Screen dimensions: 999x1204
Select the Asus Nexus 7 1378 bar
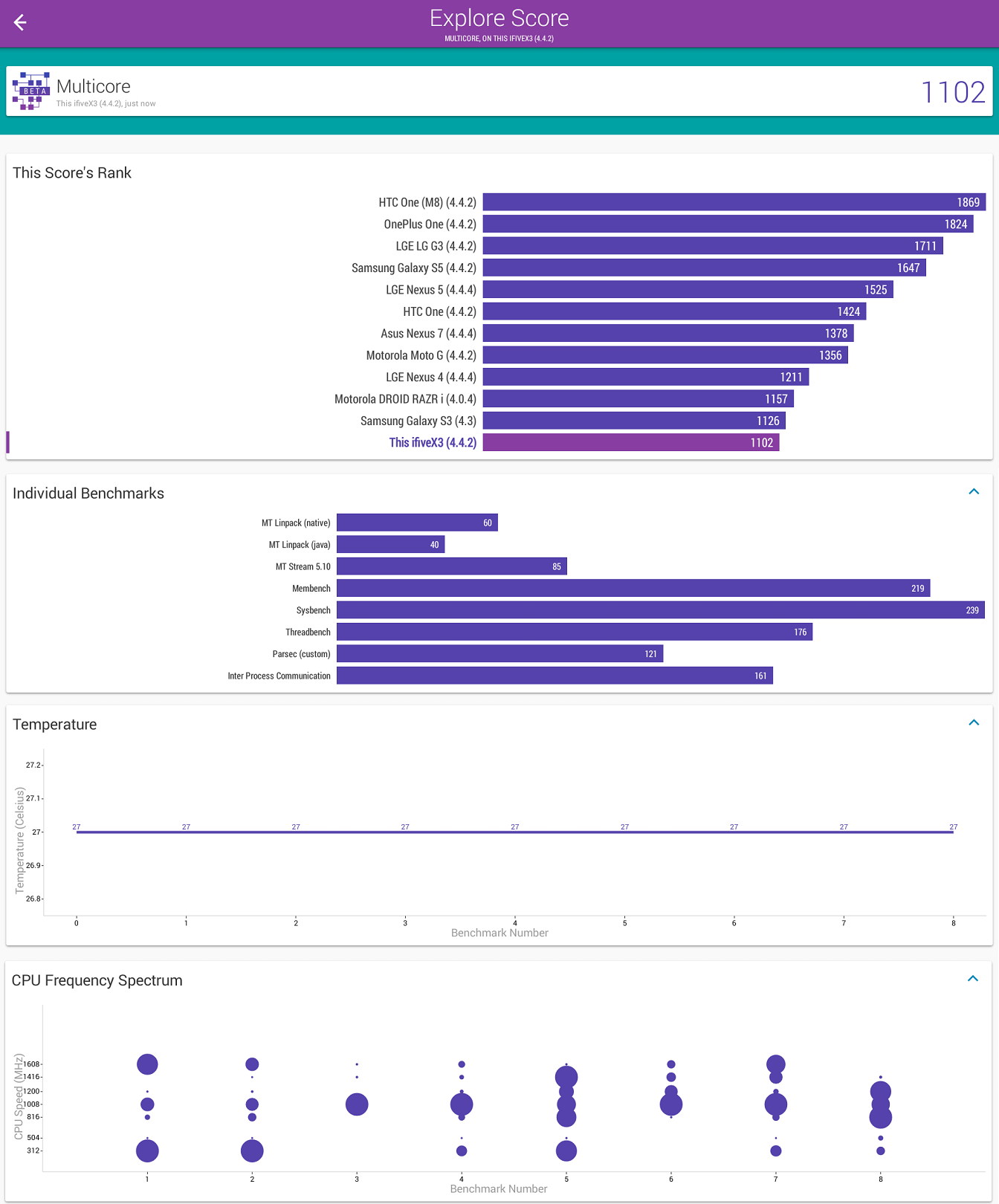(x=668, y=334)
